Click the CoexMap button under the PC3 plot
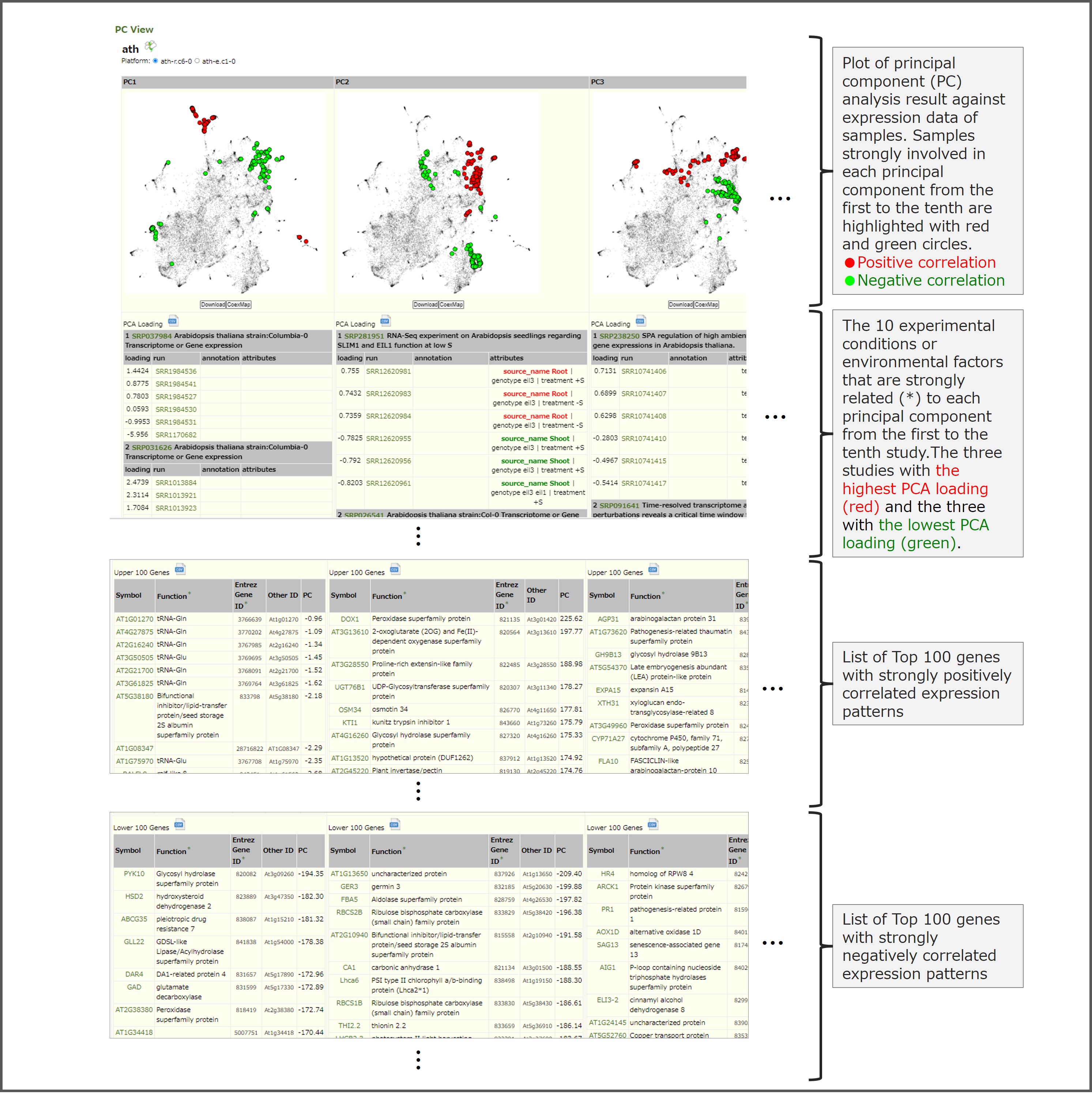This screenshot has height=1098, width=1092. point(707,305)
